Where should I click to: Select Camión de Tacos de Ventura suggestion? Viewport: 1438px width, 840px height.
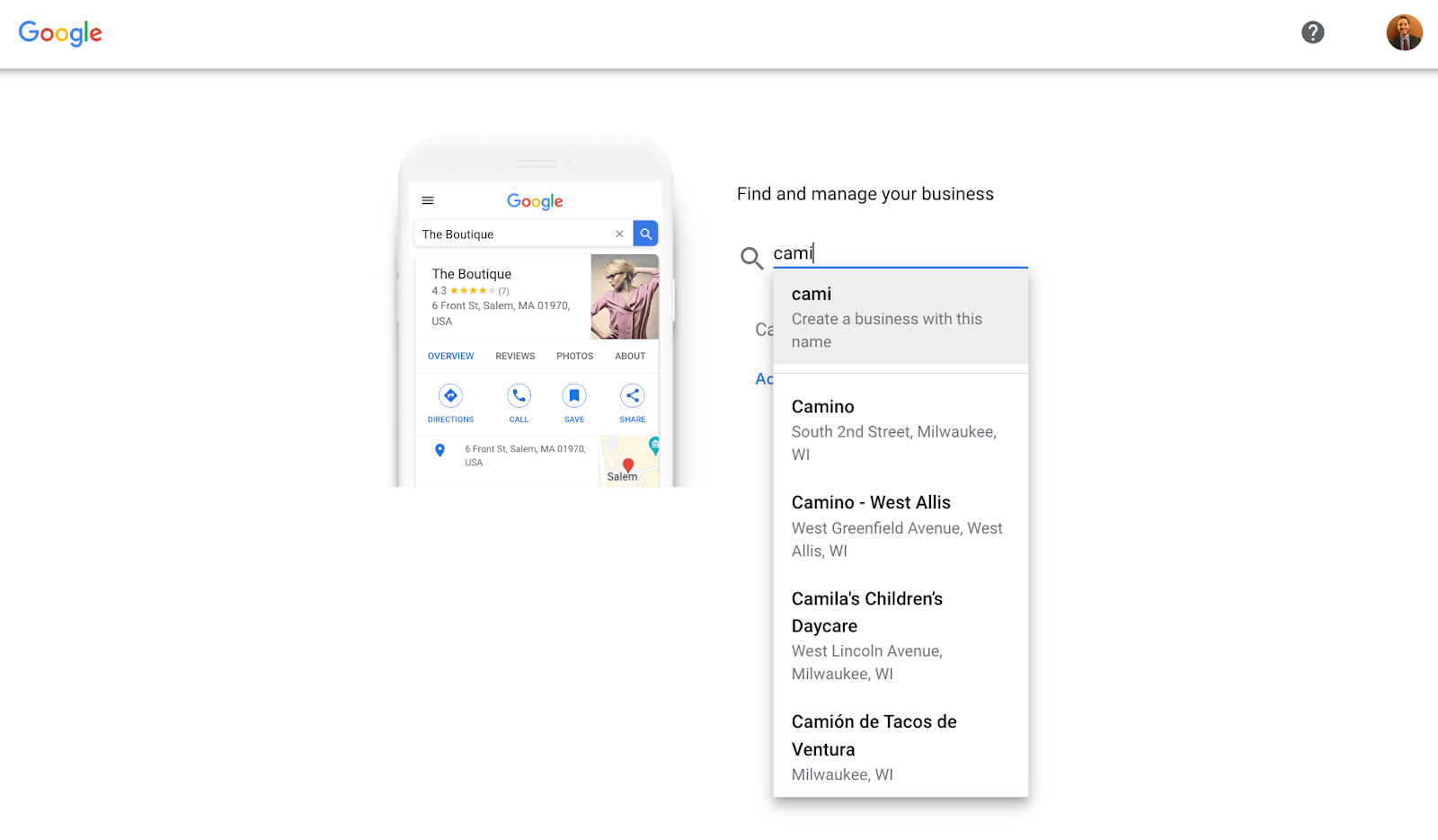[901, 747]
